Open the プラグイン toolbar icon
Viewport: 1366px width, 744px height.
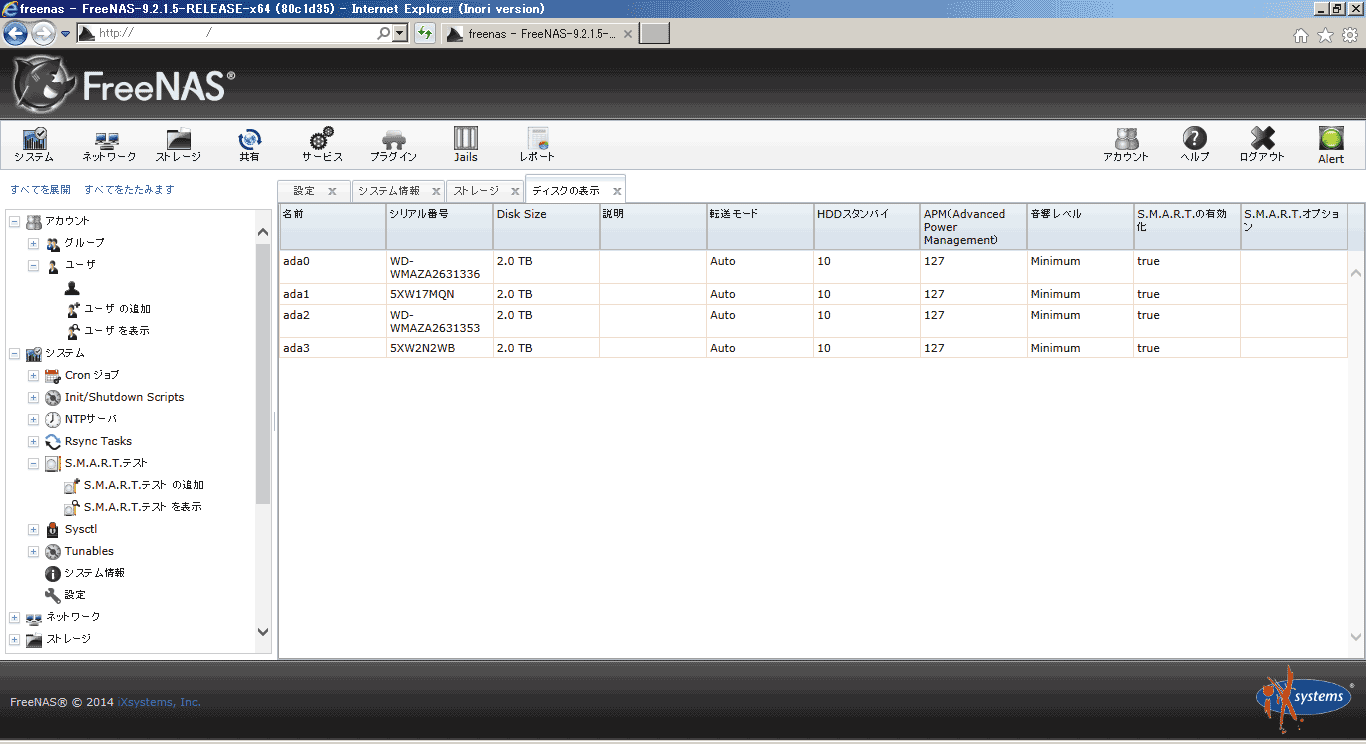pyautogui.click(x=393, y=145)
